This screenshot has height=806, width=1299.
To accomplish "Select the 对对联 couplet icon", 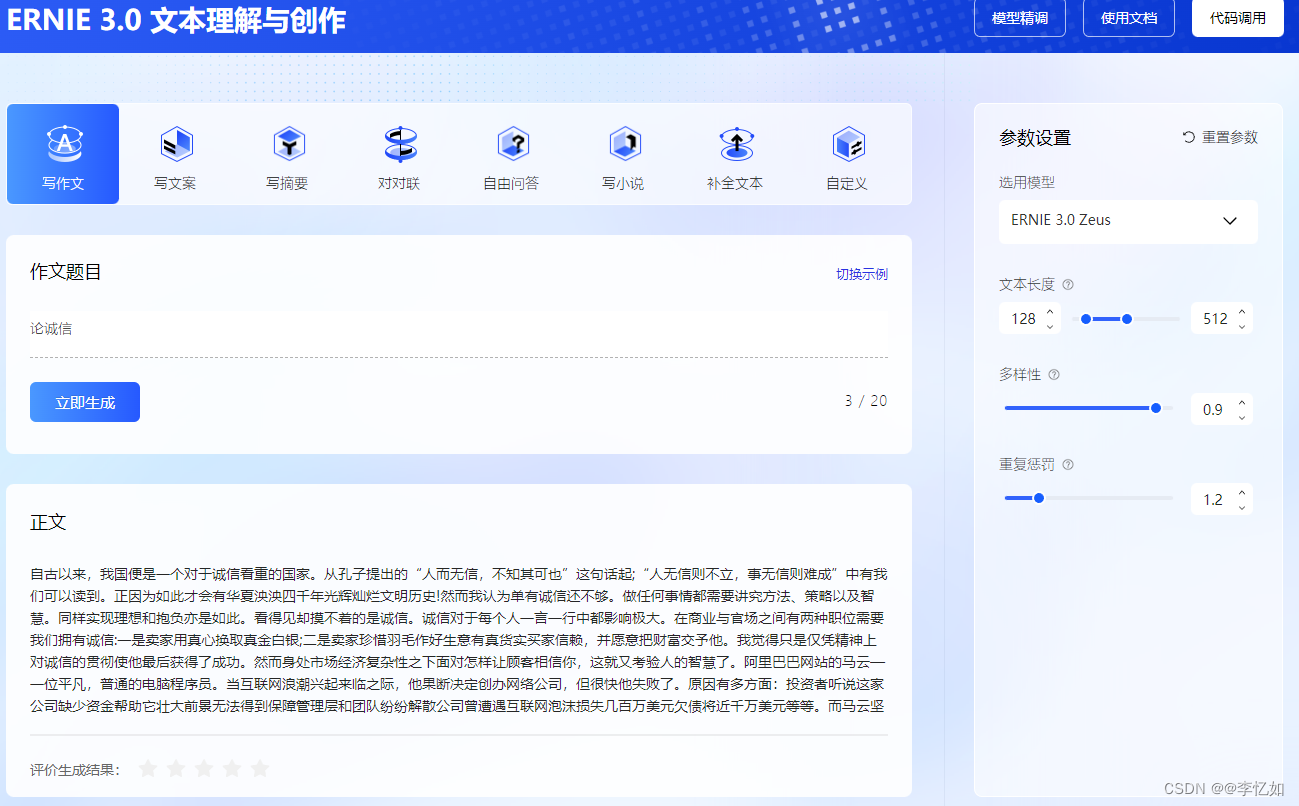I will click(x=400, y=144).
